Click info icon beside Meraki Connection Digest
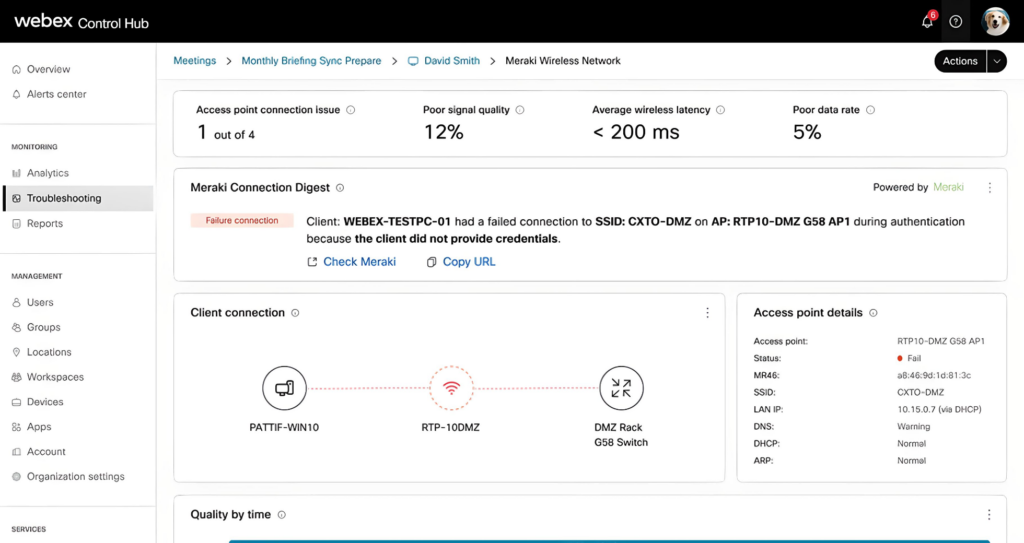The width and height of the screenshot is (1024, 543). click(340, 188)
